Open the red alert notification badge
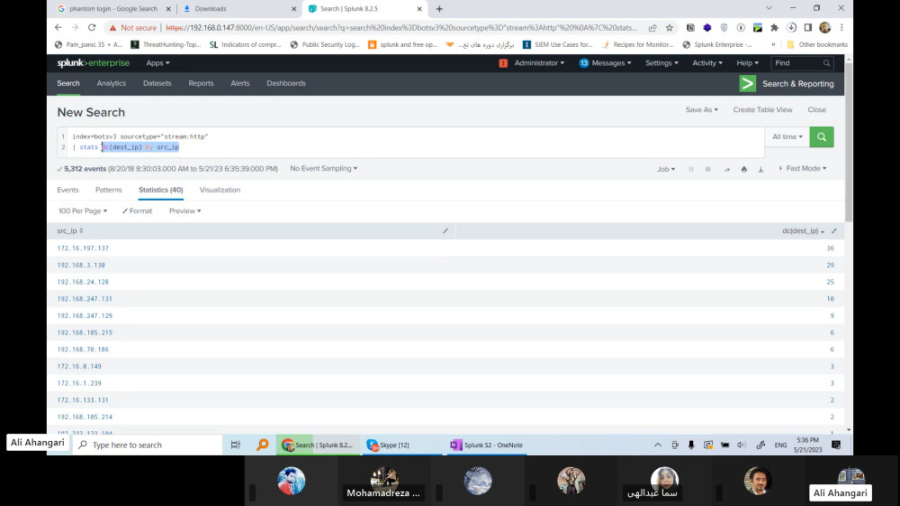Screen dimensions: 900x506 coord(503,63)
